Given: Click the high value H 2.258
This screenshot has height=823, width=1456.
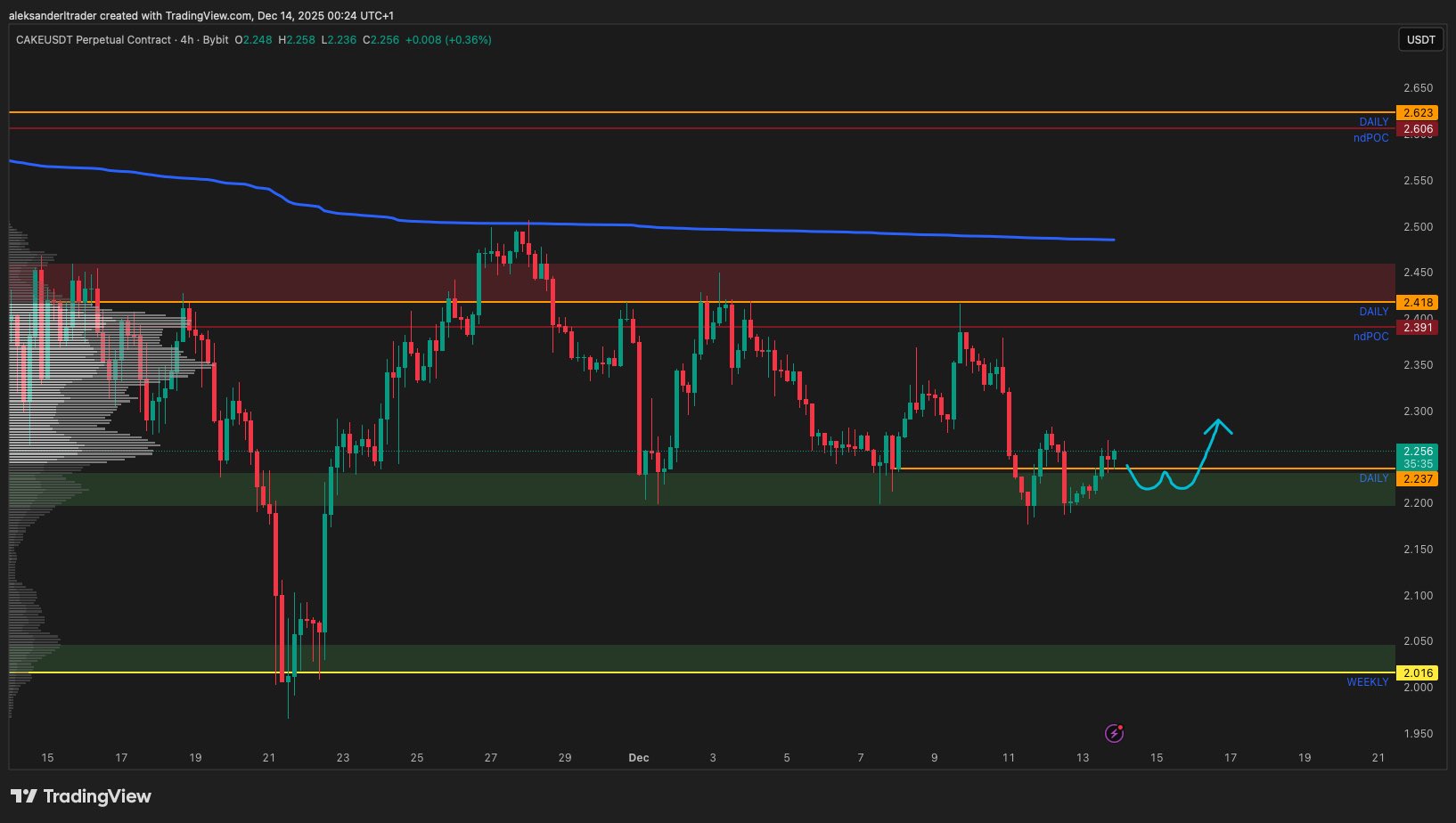Looking at the screenshot, I should [x=297, y=40].
